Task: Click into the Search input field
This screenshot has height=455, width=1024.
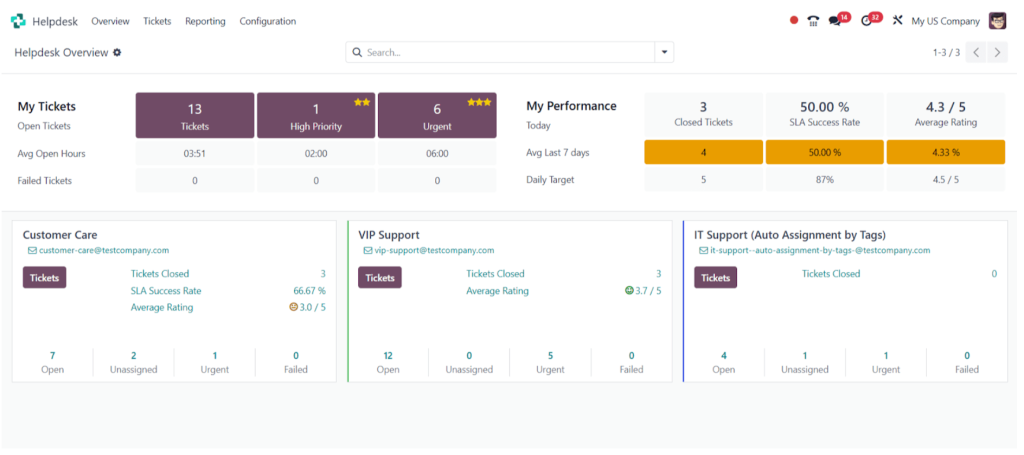Action: click(508, 53)
